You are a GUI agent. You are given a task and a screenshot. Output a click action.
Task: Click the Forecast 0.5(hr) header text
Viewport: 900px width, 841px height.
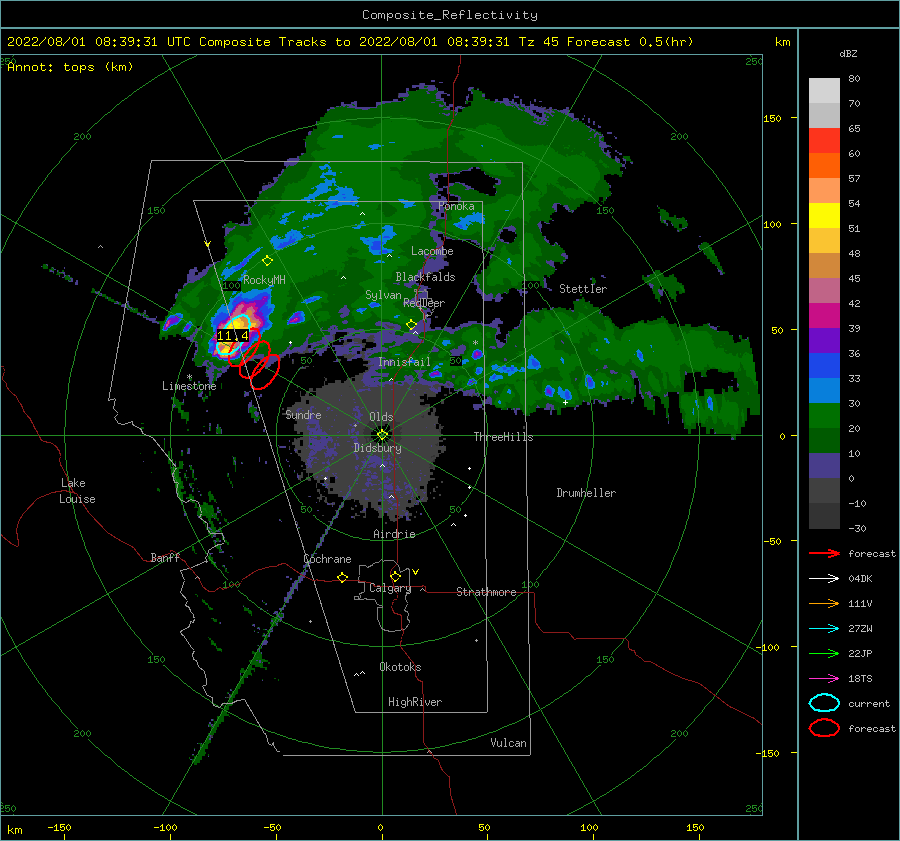coord(630,42)
